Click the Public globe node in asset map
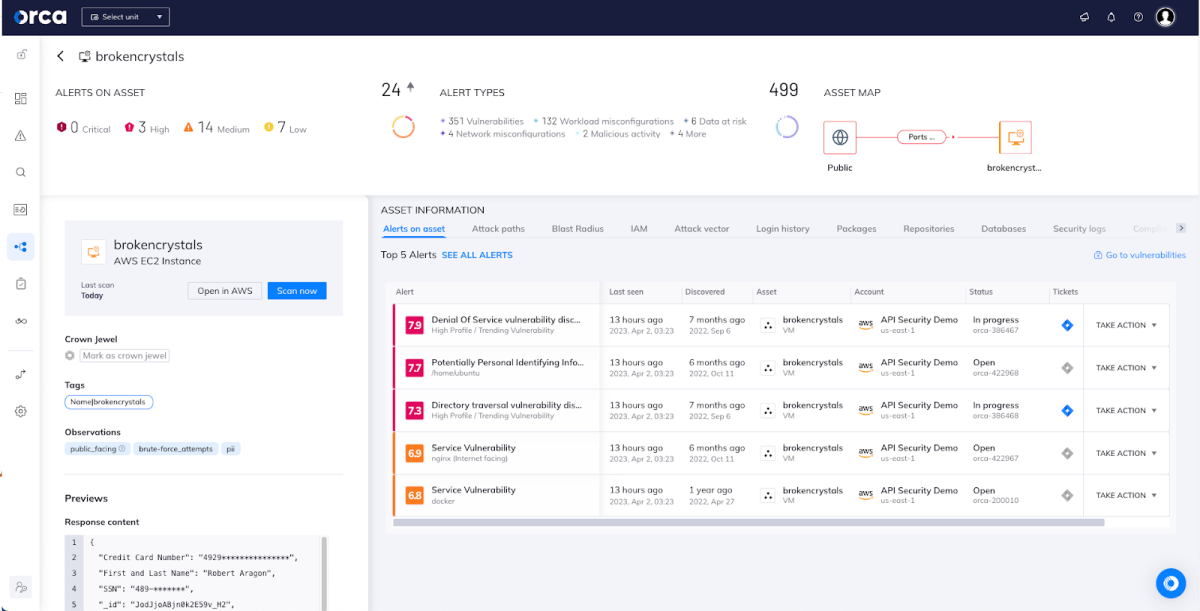Viewport: 1200px width, 611px height. 840,137
